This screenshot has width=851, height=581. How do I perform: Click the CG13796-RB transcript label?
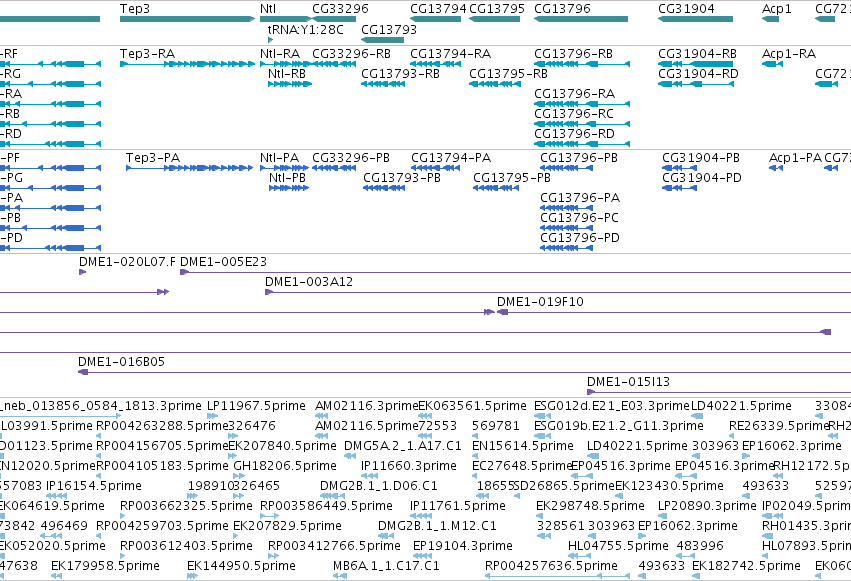click(574, 54)
